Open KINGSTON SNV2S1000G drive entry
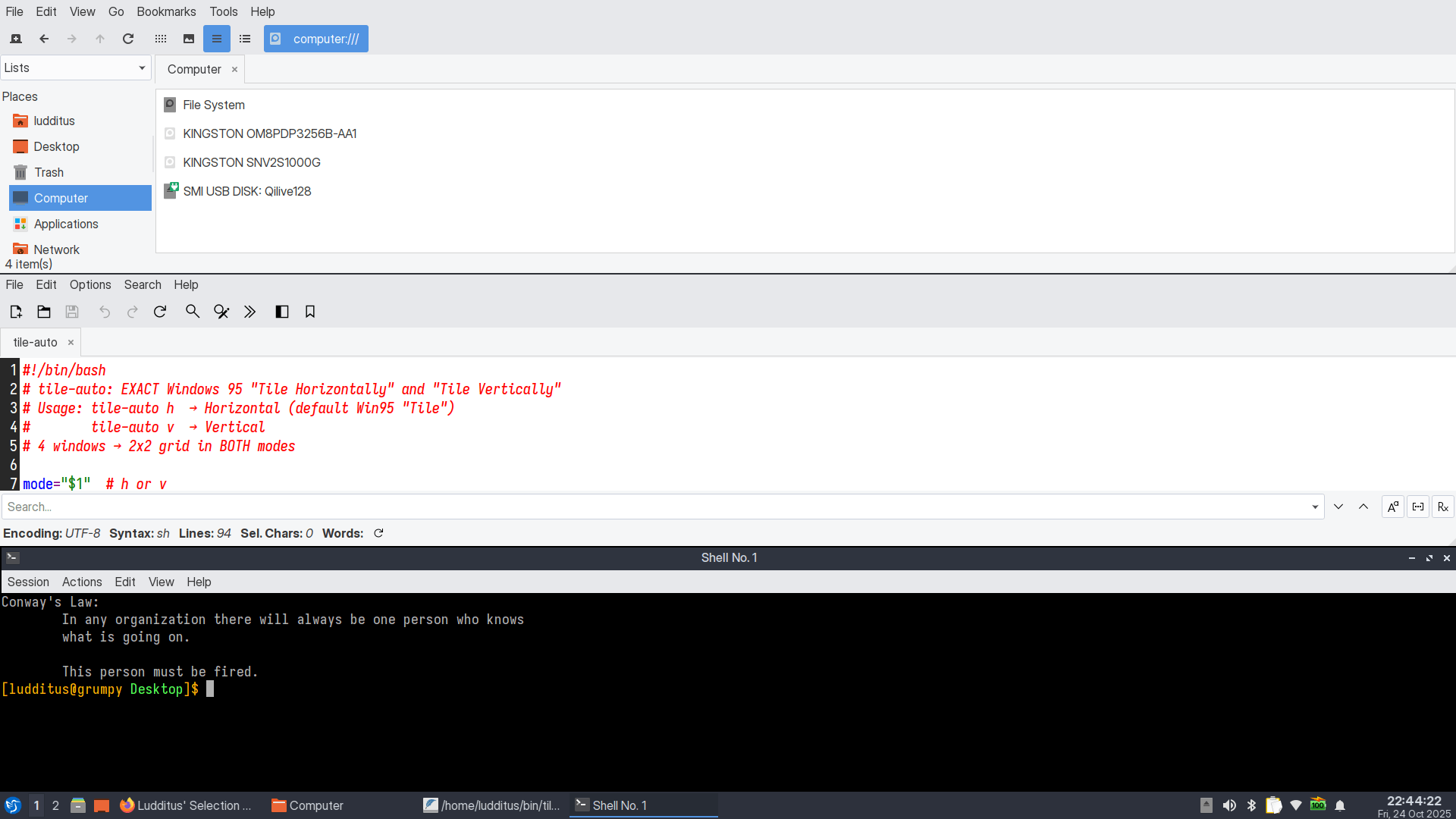This screenshot has height=819, width=1456. tap(251, 162)
